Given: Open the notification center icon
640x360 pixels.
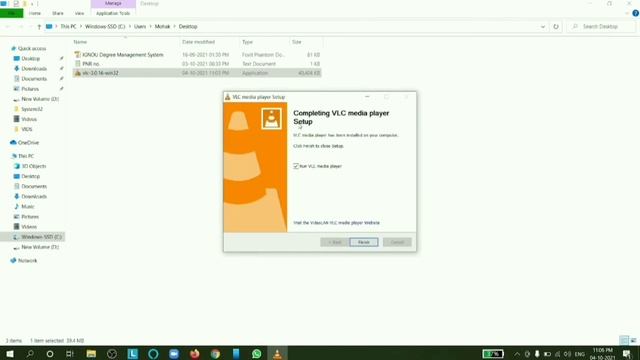Looking at the screenshot, I should [x=627, y=354].
